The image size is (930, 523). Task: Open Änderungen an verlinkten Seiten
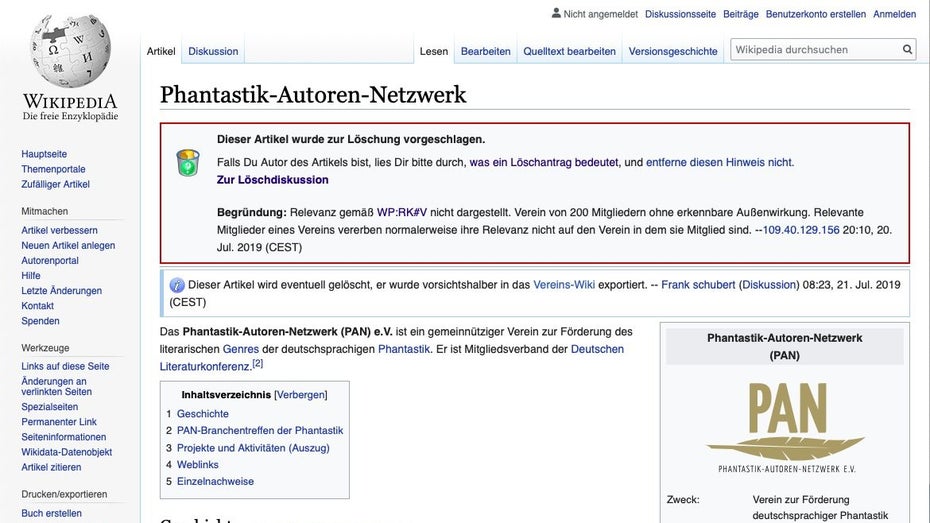pyautogui.click(x=56, y=387)
